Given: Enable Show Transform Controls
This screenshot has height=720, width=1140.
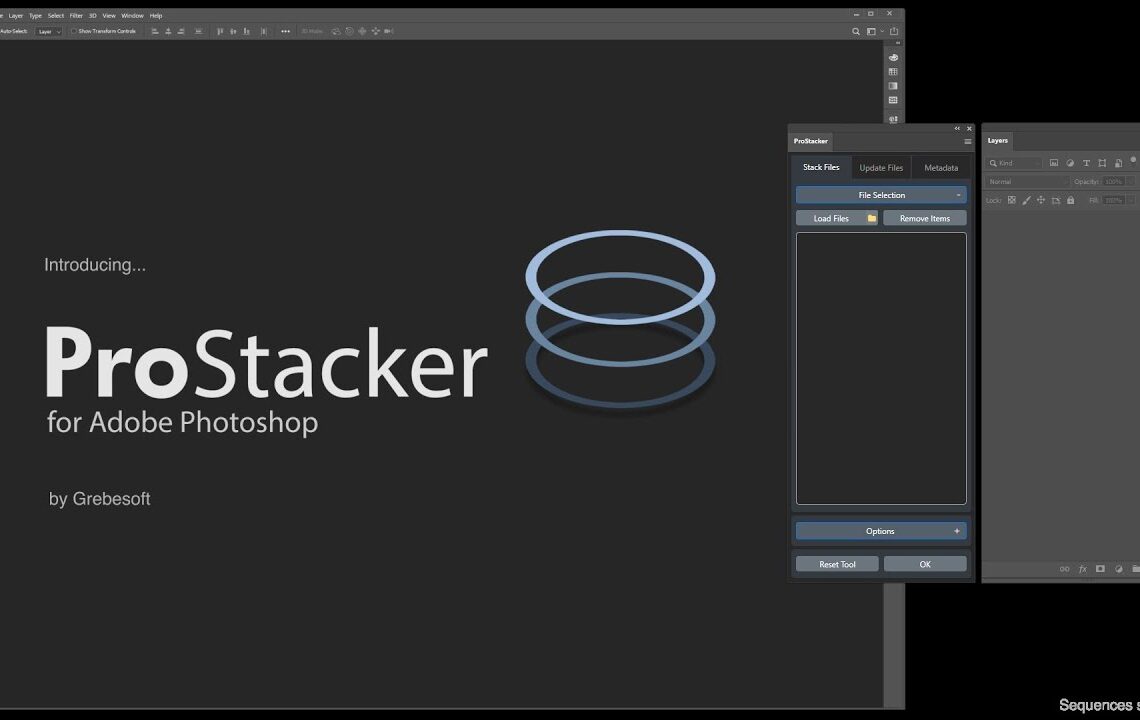Looking at the screenshot, I should click(x=74, y=31).
